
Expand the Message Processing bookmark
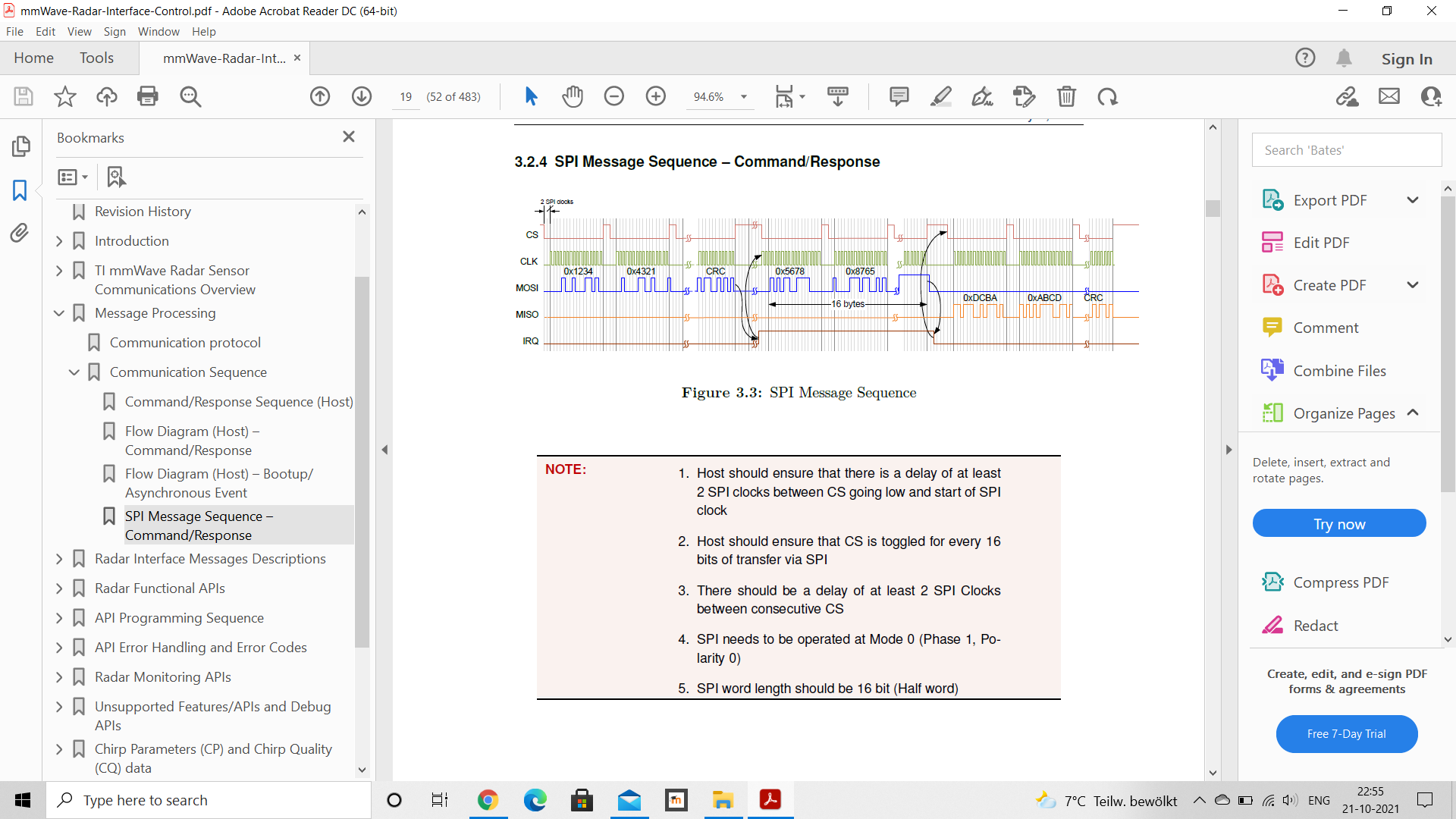click(59, 313)
